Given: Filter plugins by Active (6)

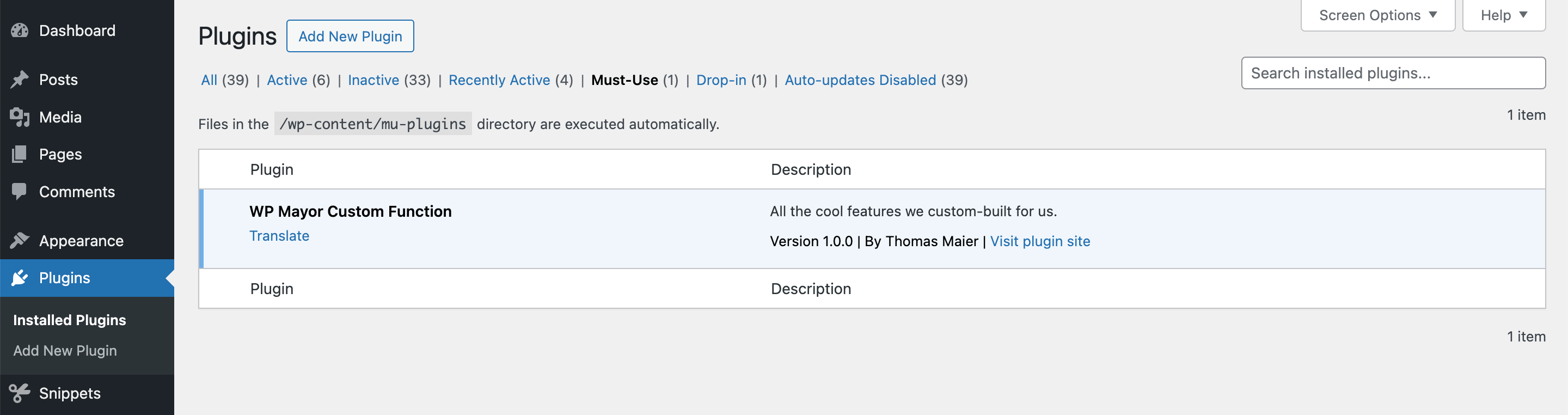Looking at the screenshot, I should pyautogui.click(x=298, y=80).
